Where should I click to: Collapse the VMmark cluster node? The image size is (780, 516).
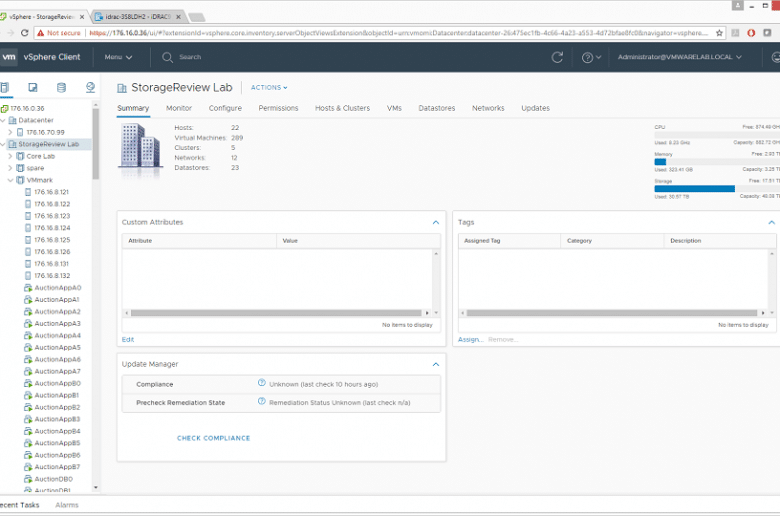10,180
